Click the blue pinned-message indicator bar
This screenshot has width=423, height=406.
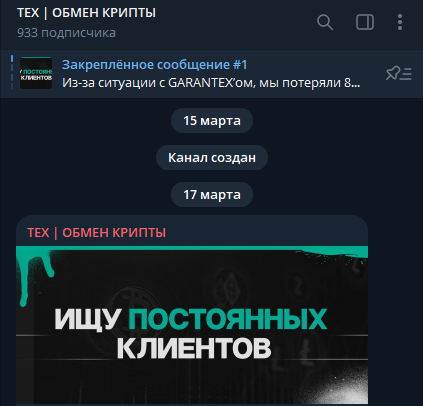pyautogui.click(x=12, y=73)
